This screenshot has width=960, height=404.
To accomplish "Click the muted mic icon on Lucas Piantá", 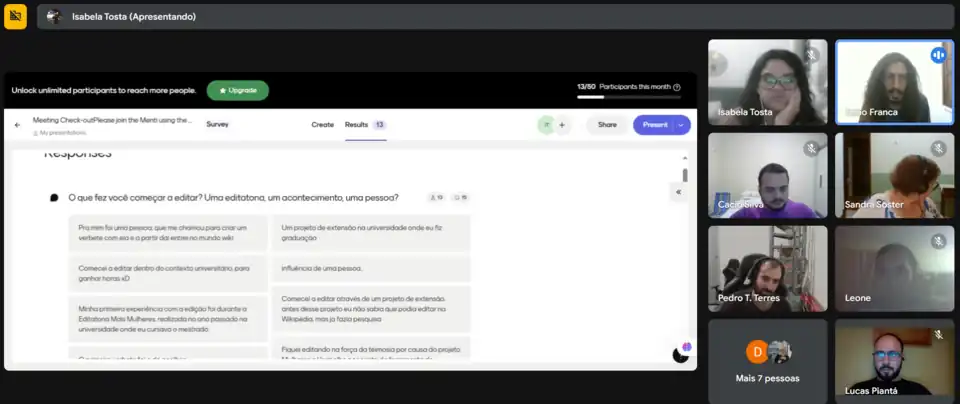I will tap(938, 335).
